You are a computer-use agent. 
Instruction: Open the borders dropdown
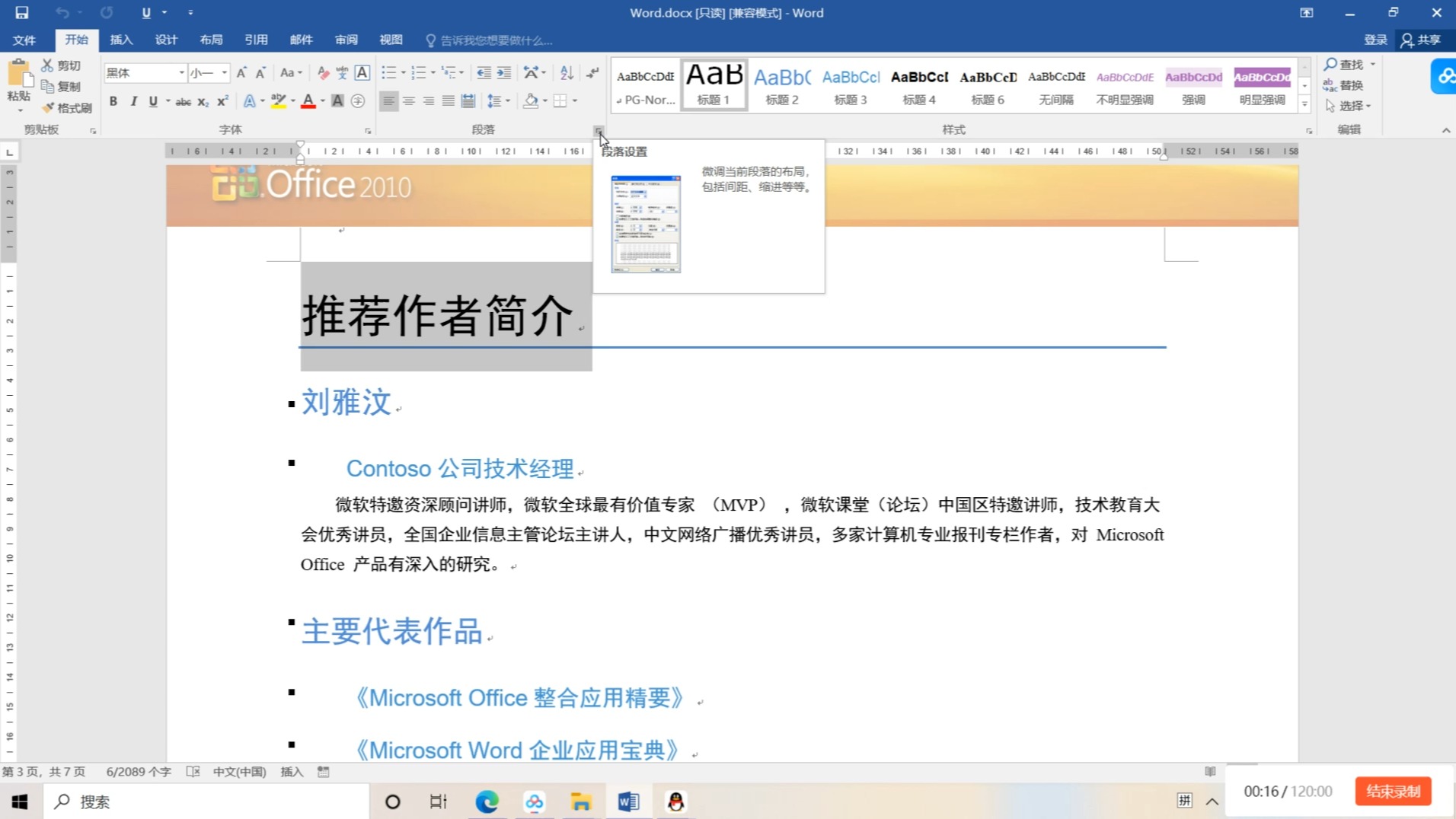click(x=574, y=100)
